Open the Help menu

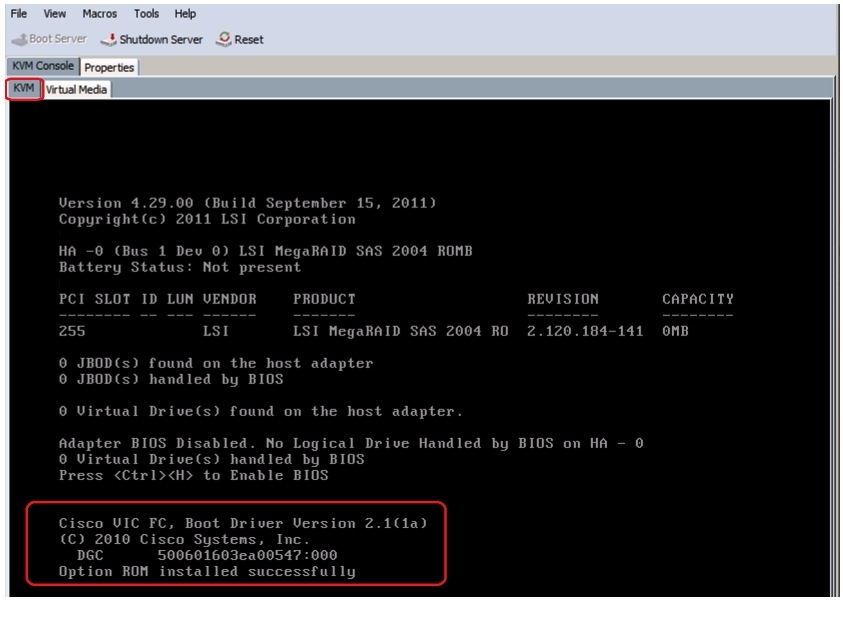[x=185, y=13]
